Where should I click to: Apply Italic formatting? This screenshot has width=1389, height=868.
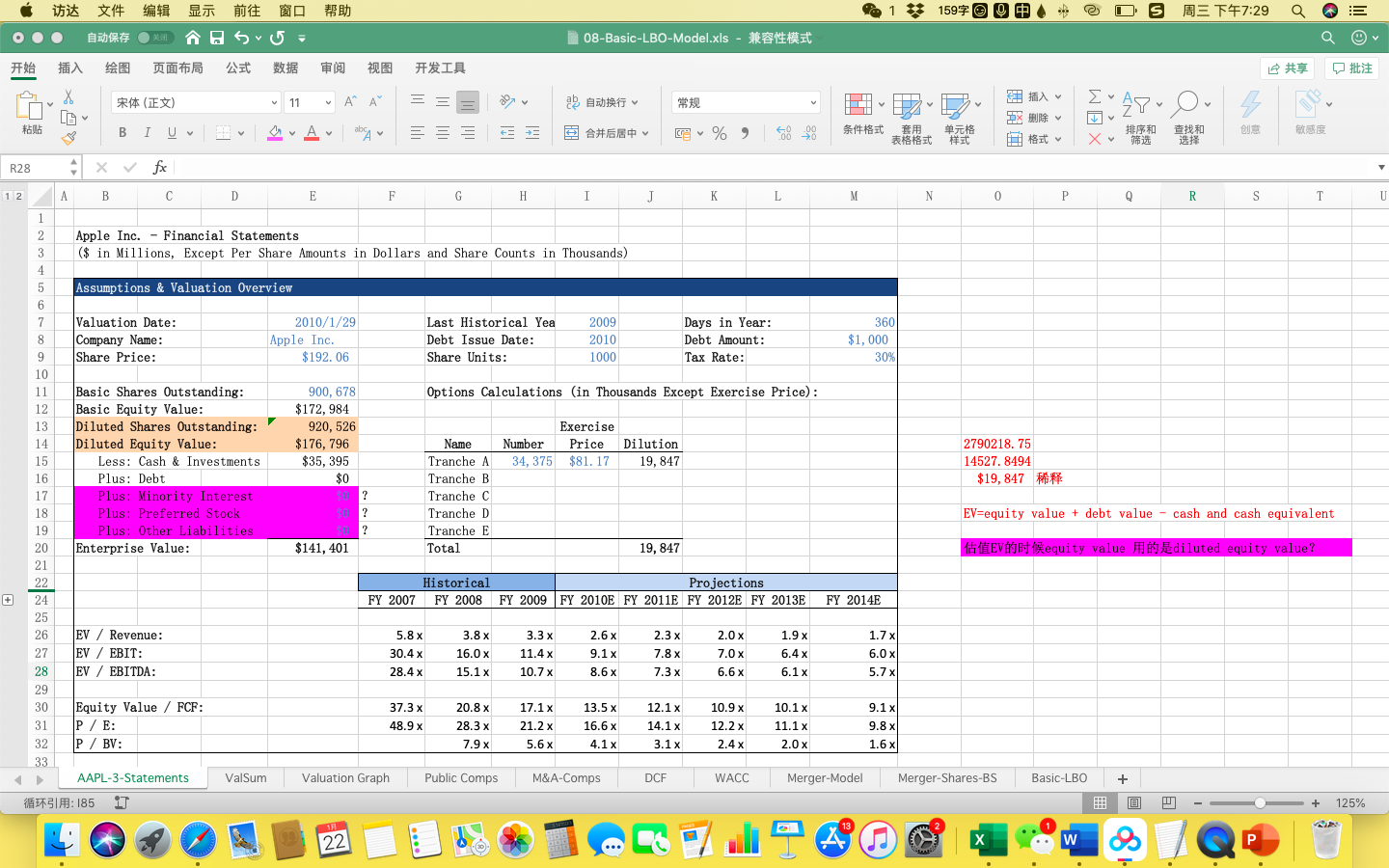pyautogui.click(x=148, y=133)
